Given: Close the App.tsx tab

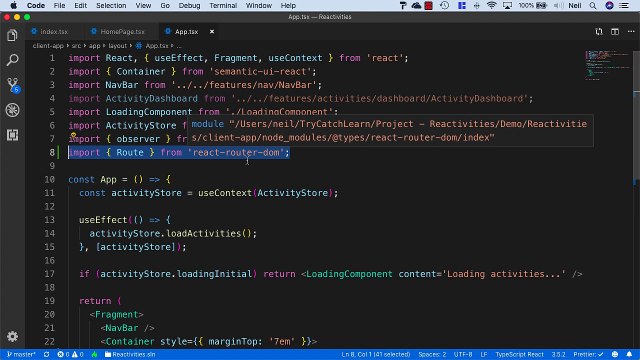Looking at the screenshot, I should (x=211, y=31).
